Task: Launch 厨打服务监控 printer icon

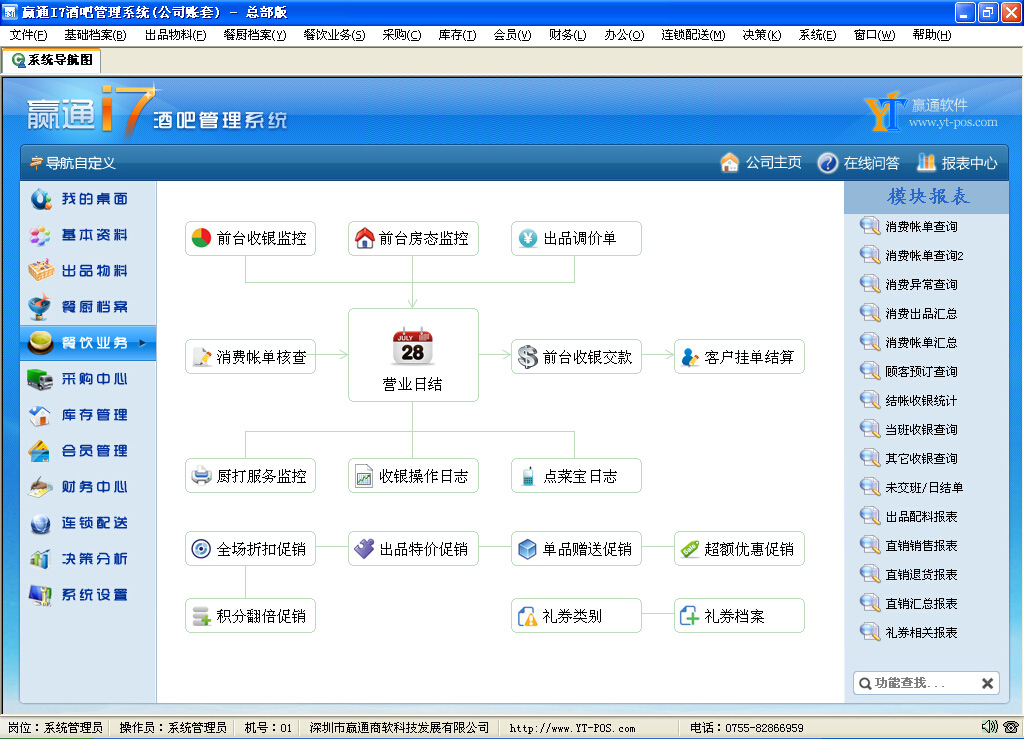Action: (201, 476)
